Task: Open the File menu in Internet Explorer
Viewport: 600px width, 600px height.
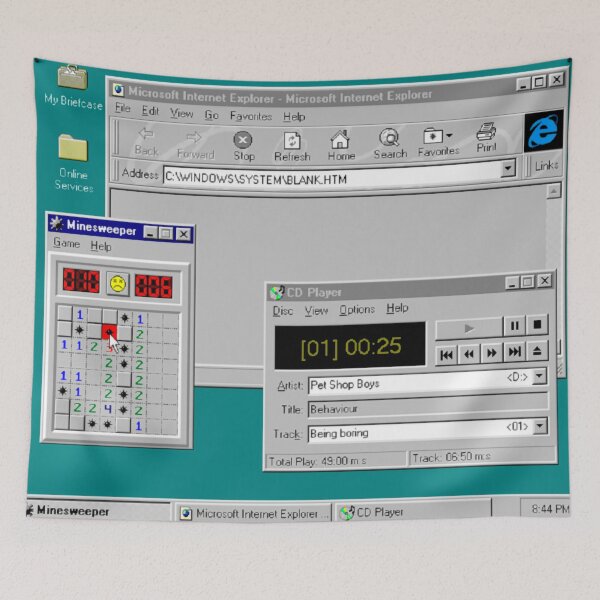Action: pyautogui.click(x=122, y=108)
